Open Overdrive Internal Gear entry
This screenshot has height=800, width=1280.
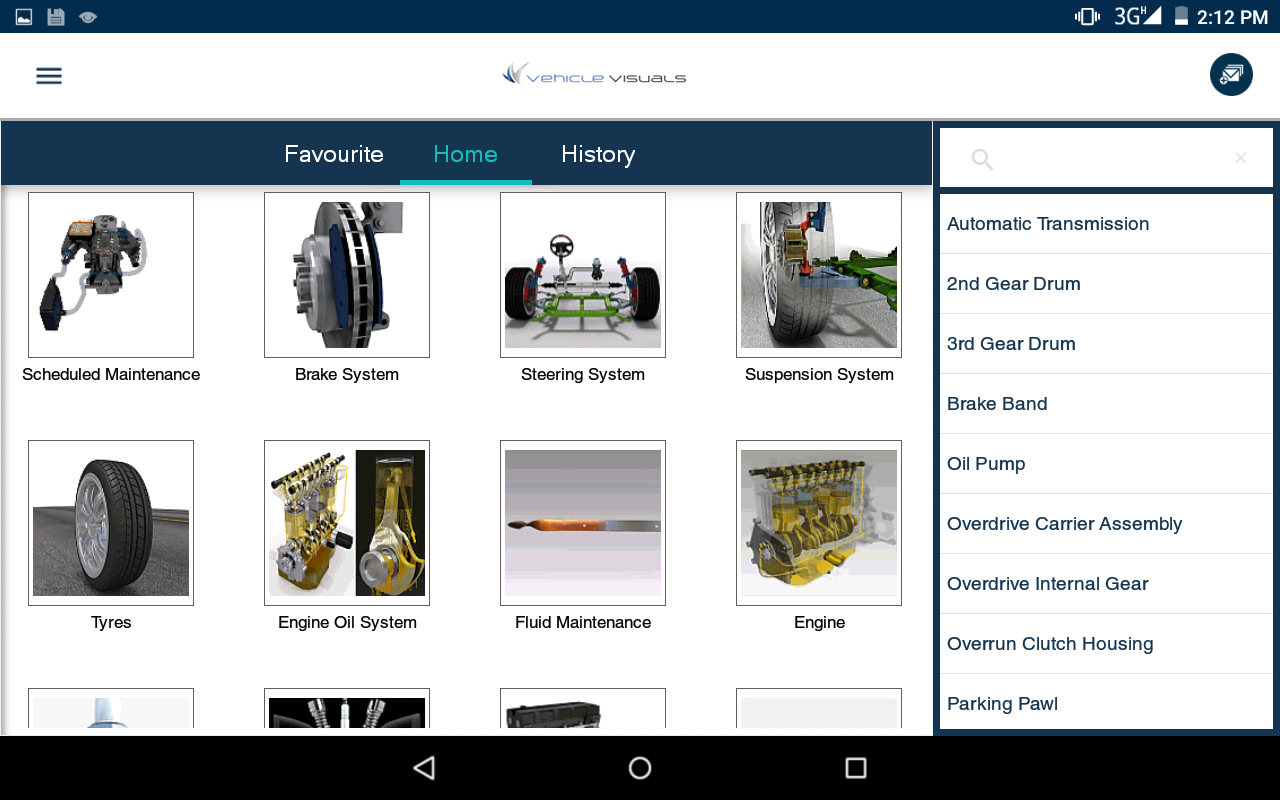(1106, 584)
